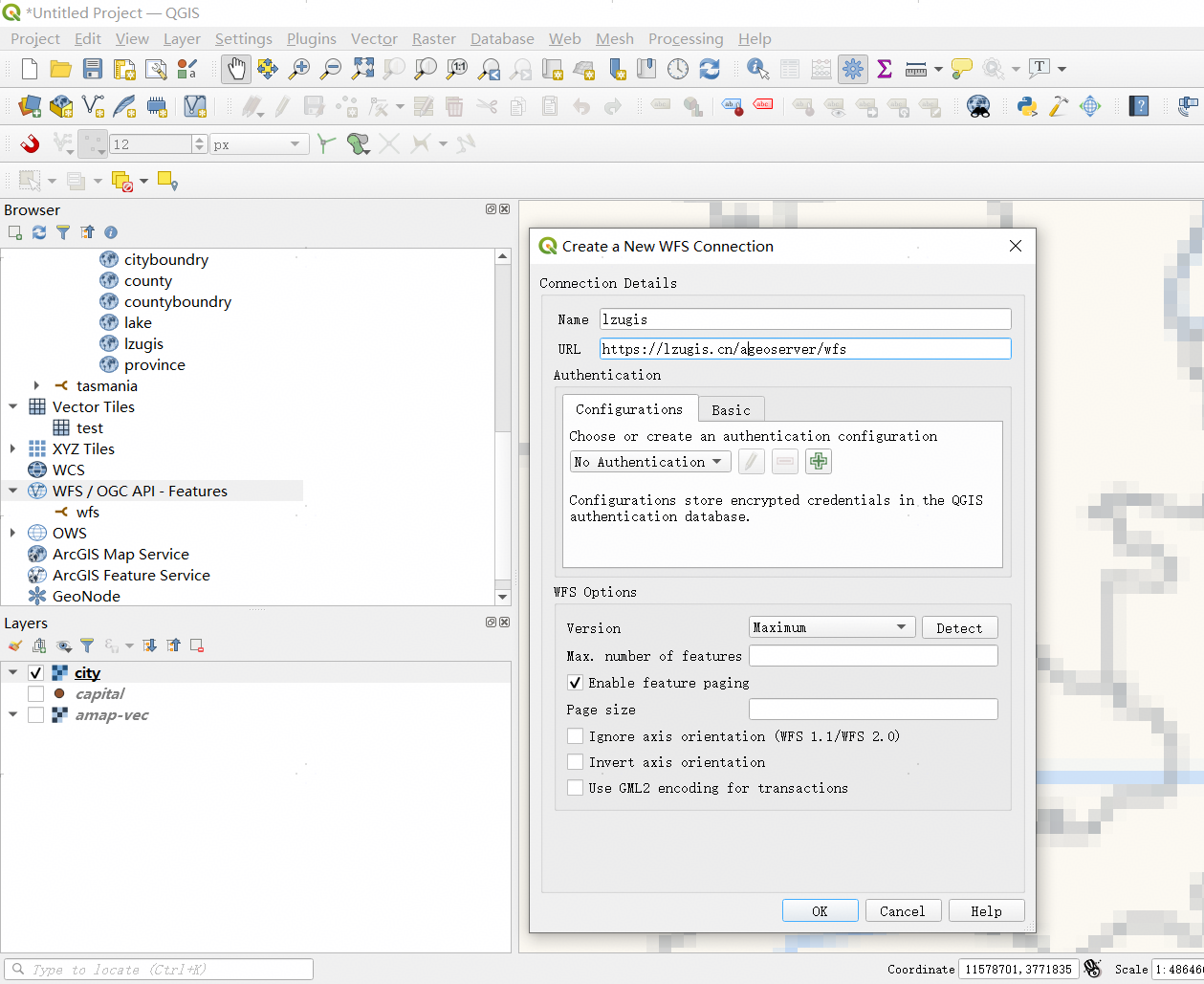Open the Version Maximum dropdown
Viewport: 1204px width, 984px height.
[831, 627]
